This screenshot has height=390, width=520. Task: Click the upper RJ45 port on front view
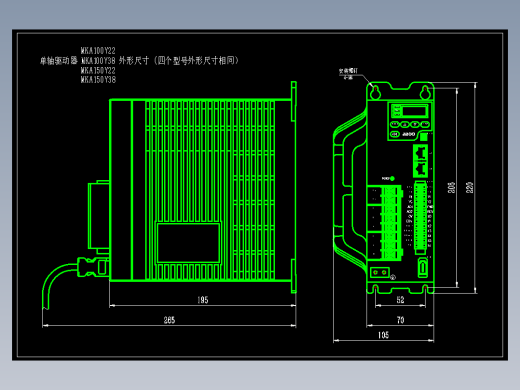click(x=421, y=153)
